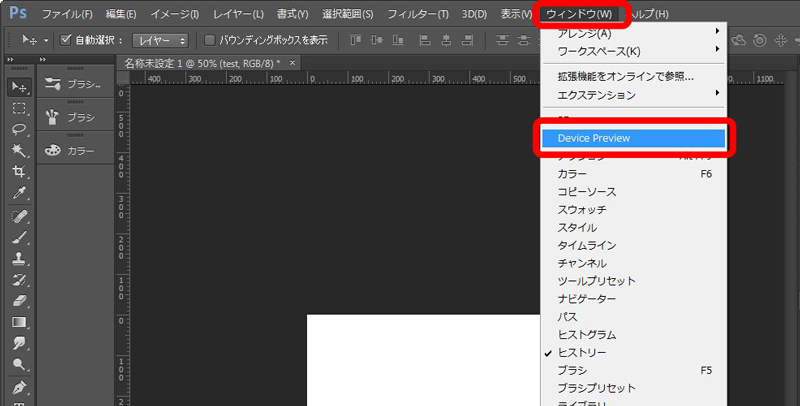The image size is (800, 406).
Task: Select the Crop tool
Action: point(19,172)
